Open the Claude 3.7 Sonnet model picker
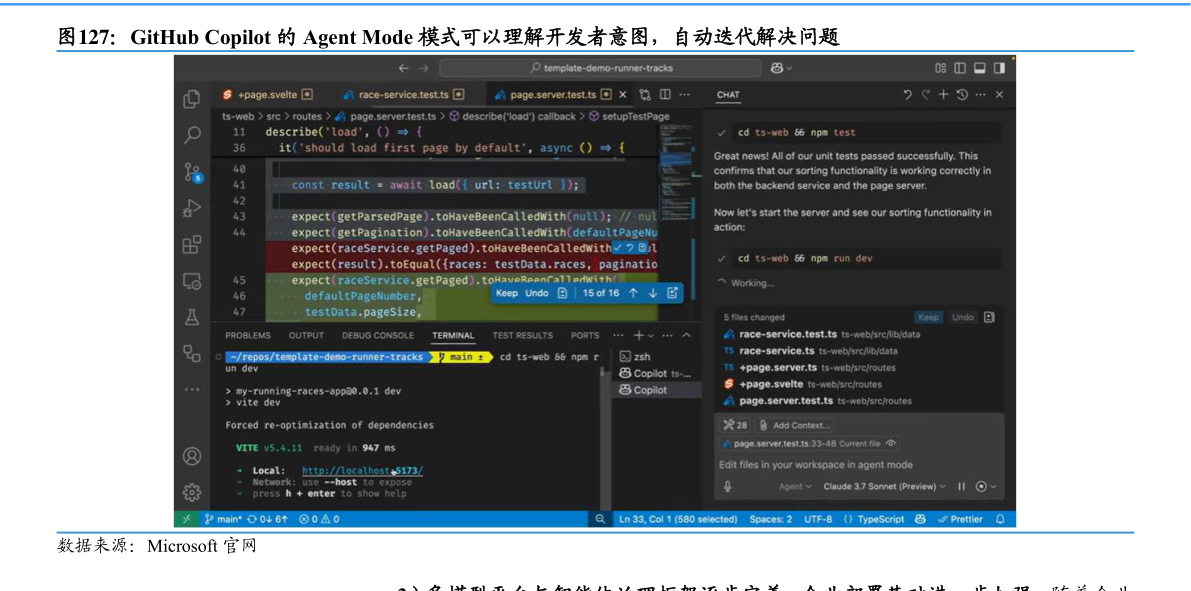 (x=884, y=486)
